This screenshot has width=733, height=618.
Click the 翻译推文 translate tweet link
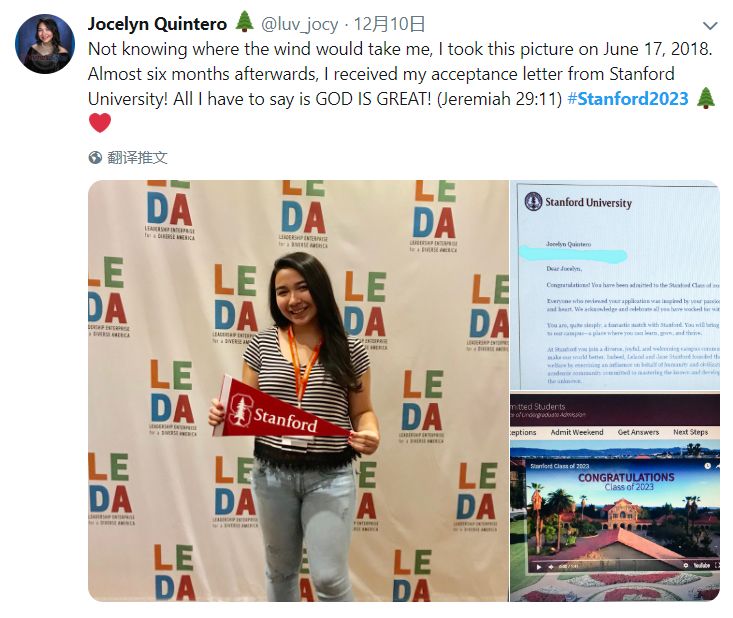137,158
